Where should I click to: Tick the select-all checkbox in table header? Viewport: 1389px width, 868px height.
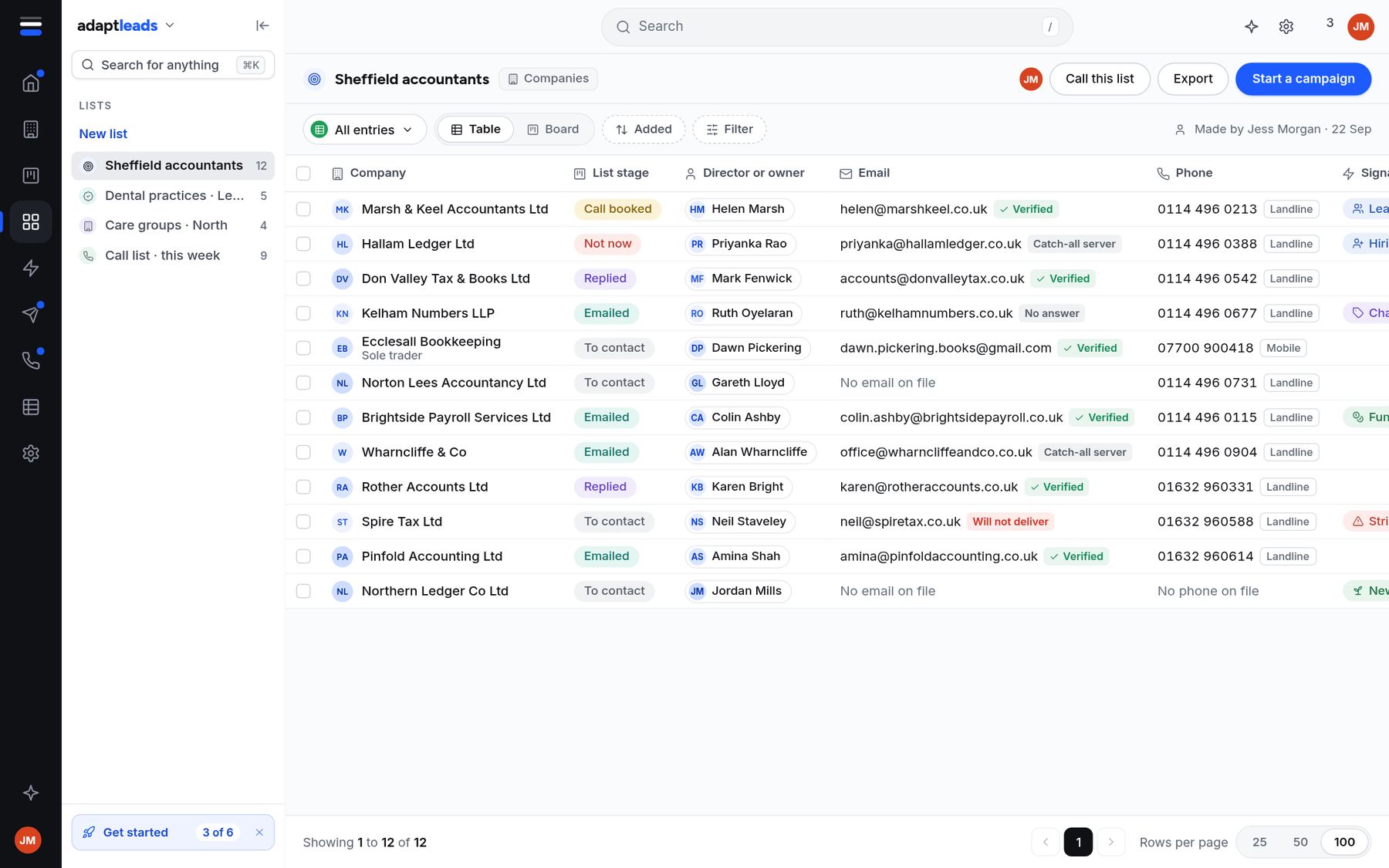click(303, 174)
